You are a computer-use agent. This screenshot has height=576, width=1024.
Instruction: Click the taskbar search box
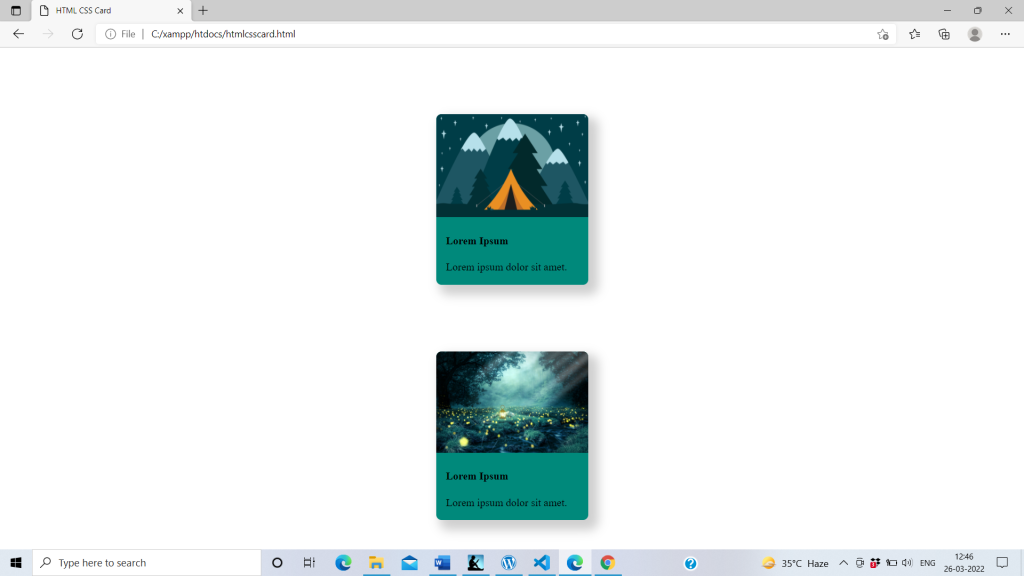147,562
